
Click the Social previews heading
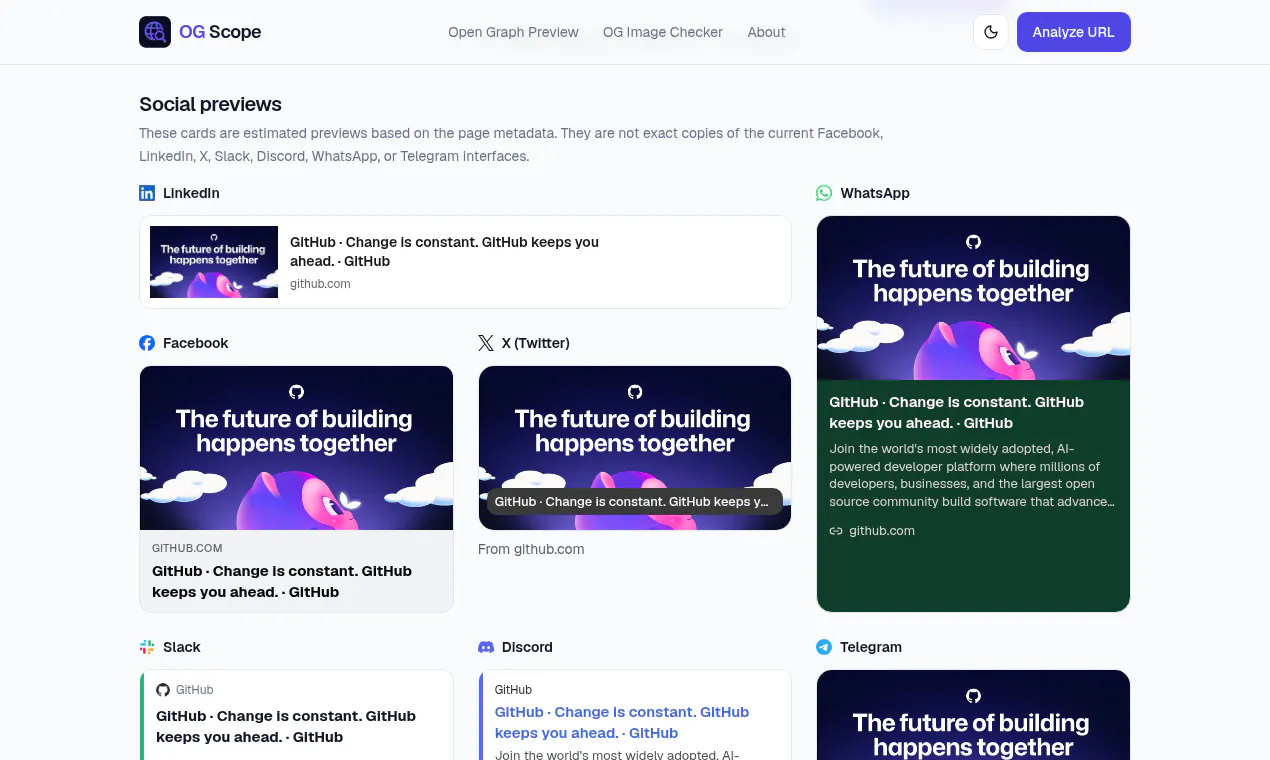(210, 104)
